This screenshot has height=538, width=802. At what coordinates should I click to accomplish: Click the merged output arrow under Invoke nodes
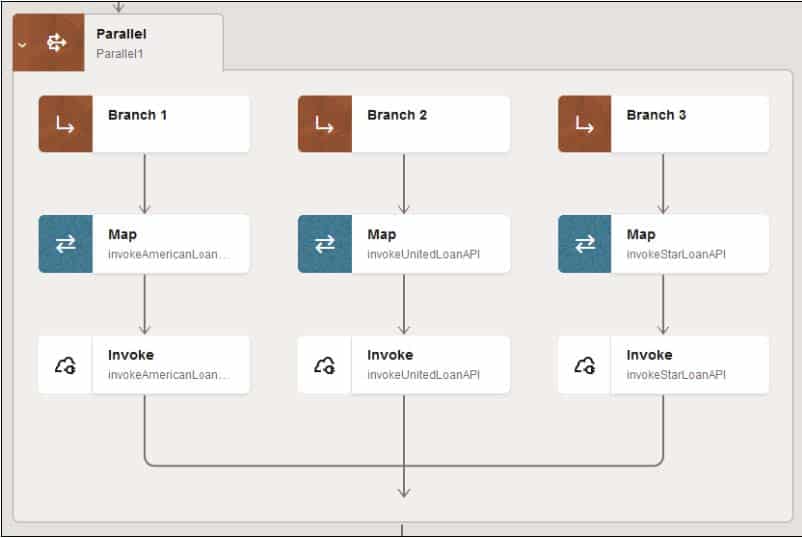[404, 482]
